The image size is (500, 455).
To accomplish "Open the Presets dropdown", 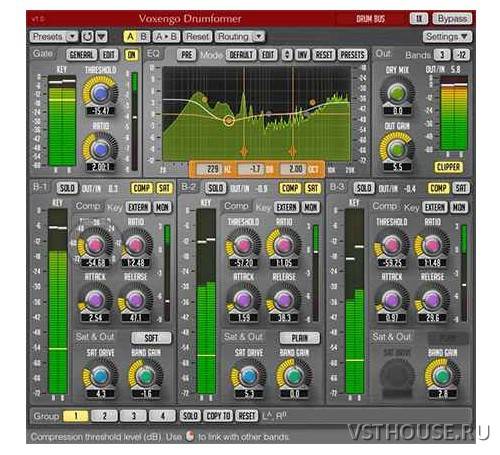I will pos(54,36).
